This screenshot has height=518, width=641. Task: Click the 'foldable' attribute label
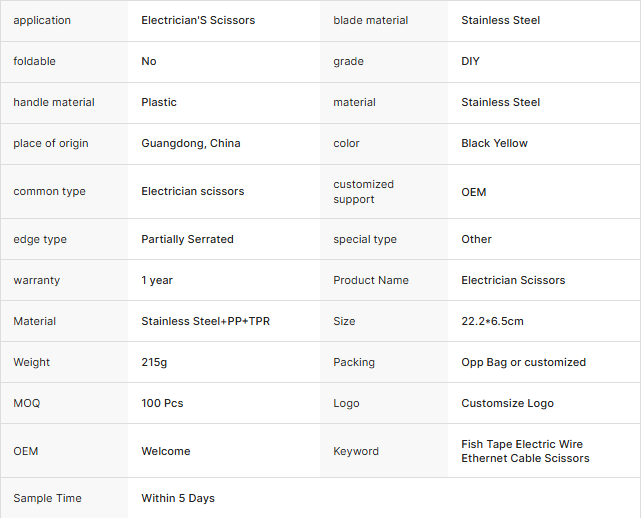click(35, 61)
